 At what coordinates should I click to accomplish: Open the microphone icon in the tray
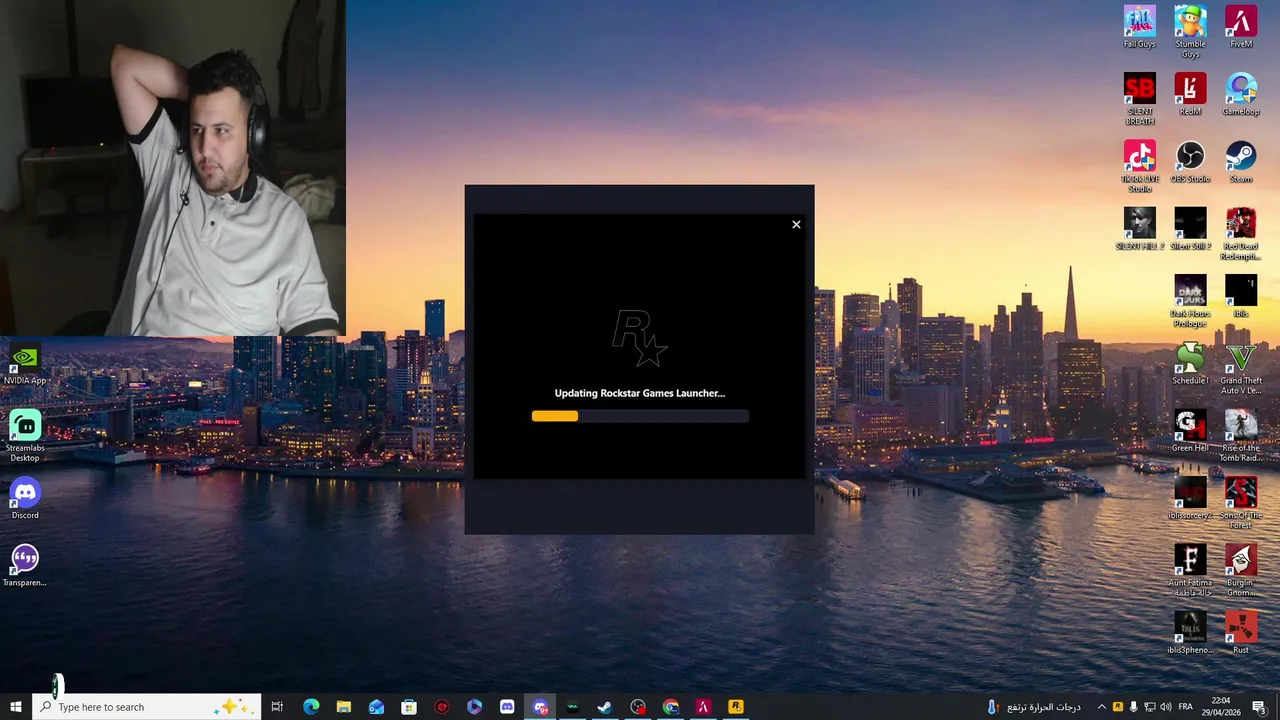1134,707
